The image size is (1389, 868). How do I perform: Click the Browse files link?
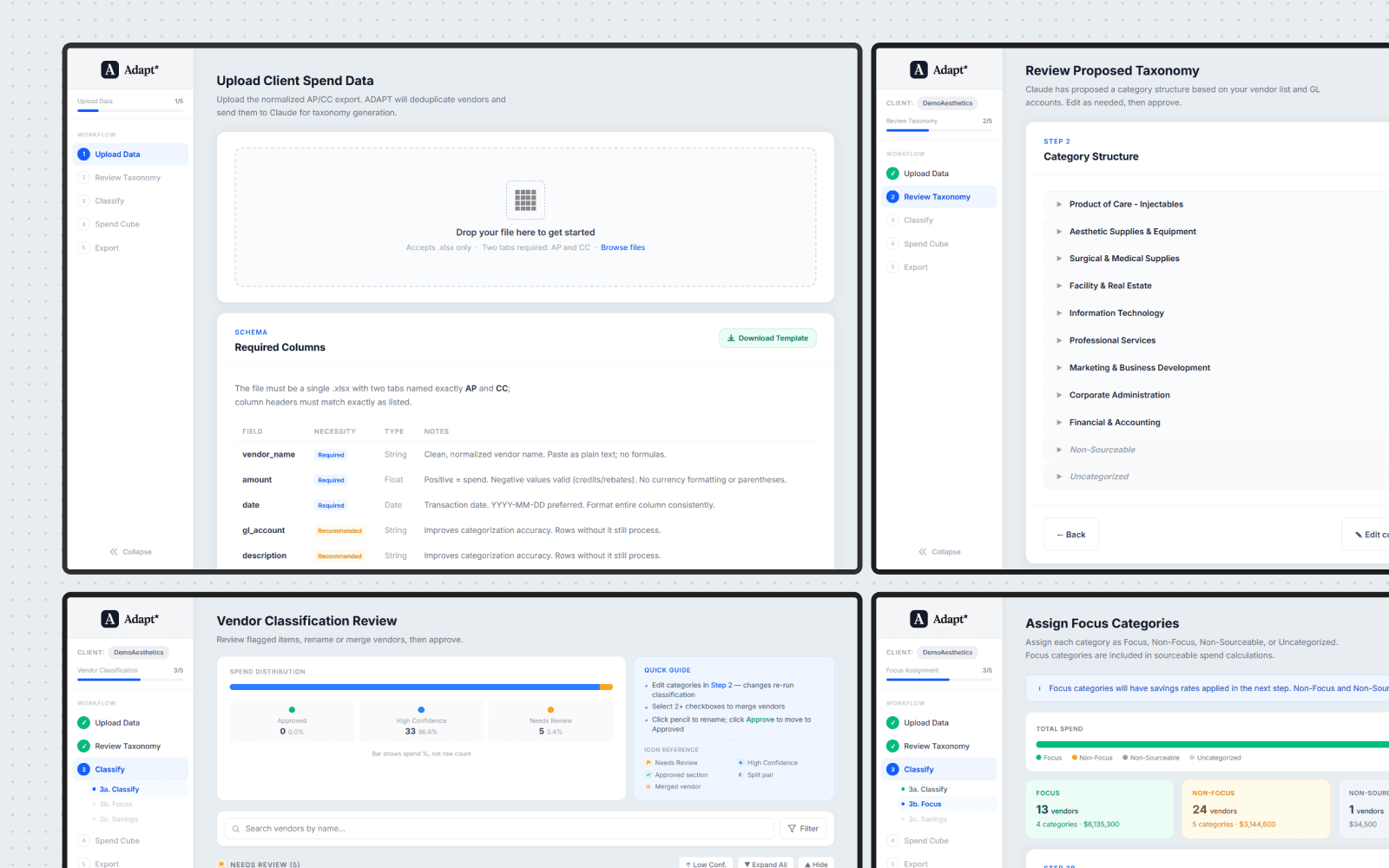coord(622,247)
